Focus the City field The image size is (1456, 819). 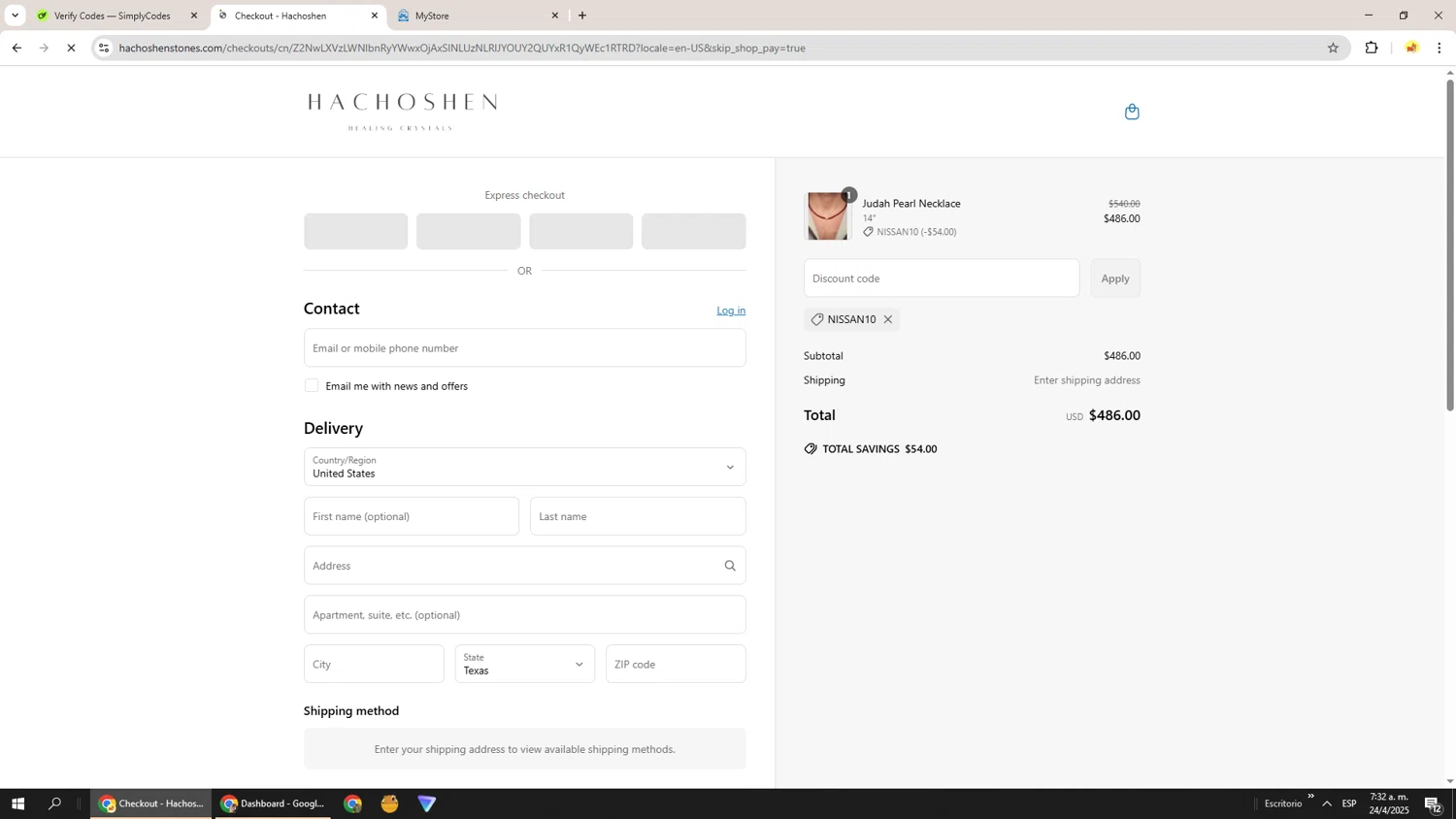374,664
